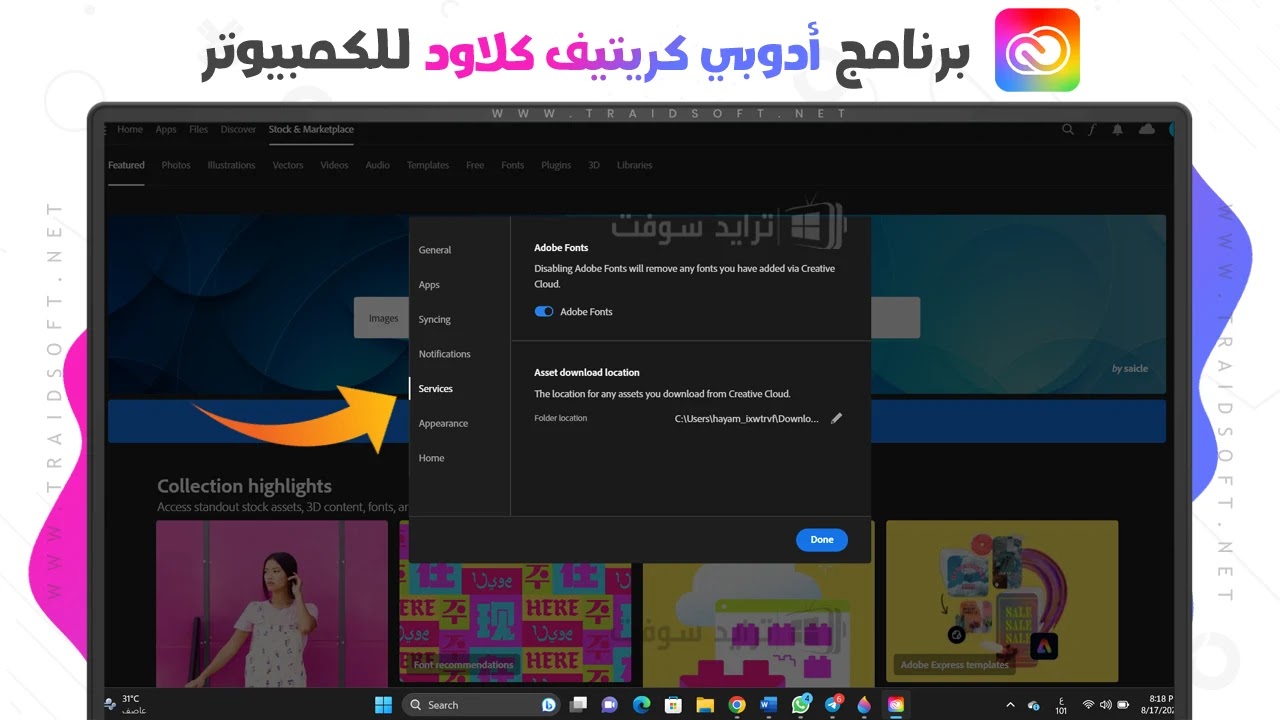Select Services in the settings sidebar
This screenshot has width=1280, height=720.
[x=435, y=388]
